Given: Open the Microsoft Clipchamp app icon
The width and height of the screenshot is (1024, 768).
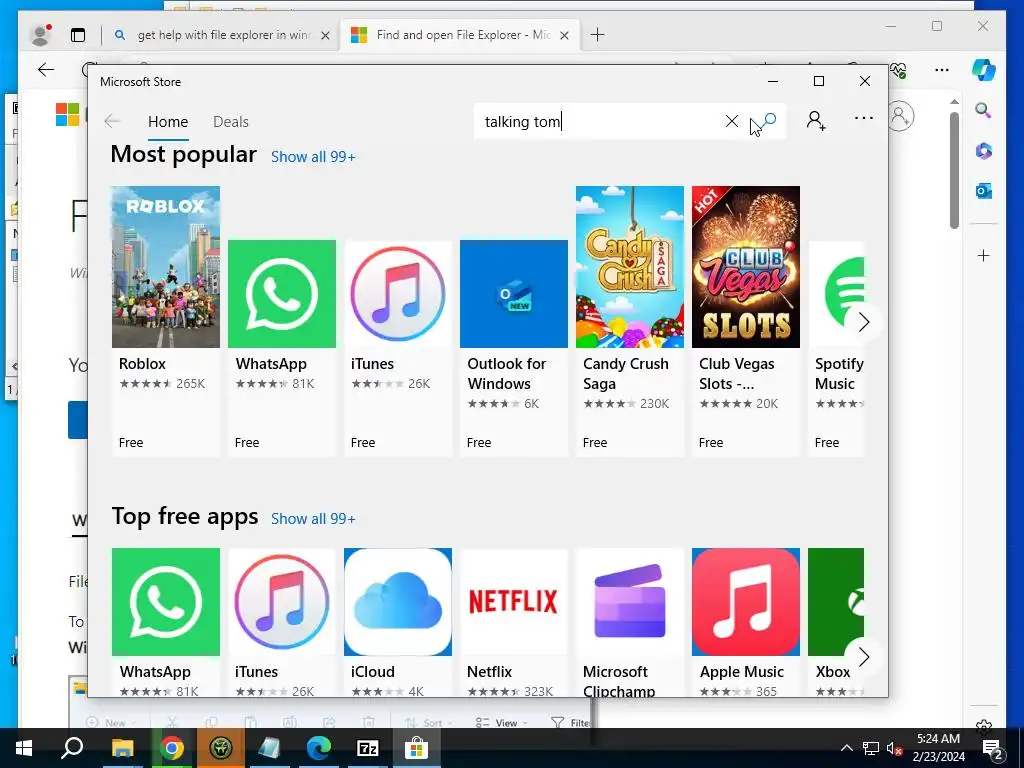Looking at the screenshot, I should 630,601.
